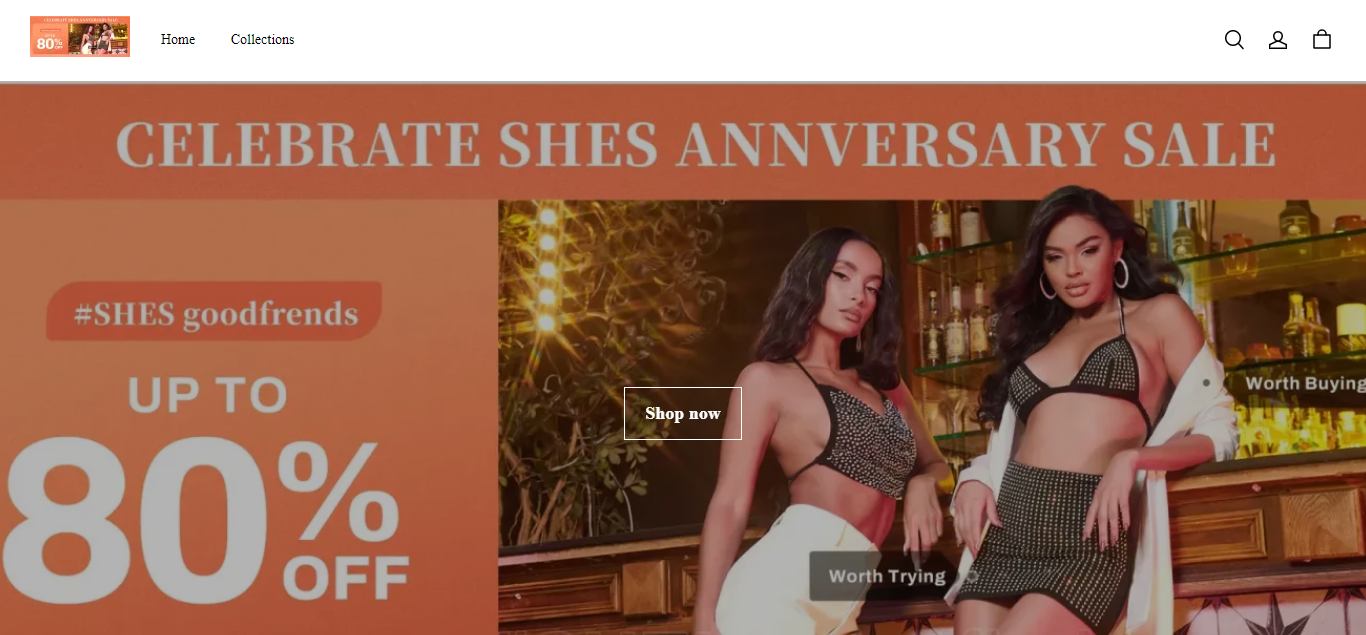The image size is (1366, 635).
Task: Click the CELEBRATE SHES ANNVERSARY SALE headline
Action: click(696, 145)
